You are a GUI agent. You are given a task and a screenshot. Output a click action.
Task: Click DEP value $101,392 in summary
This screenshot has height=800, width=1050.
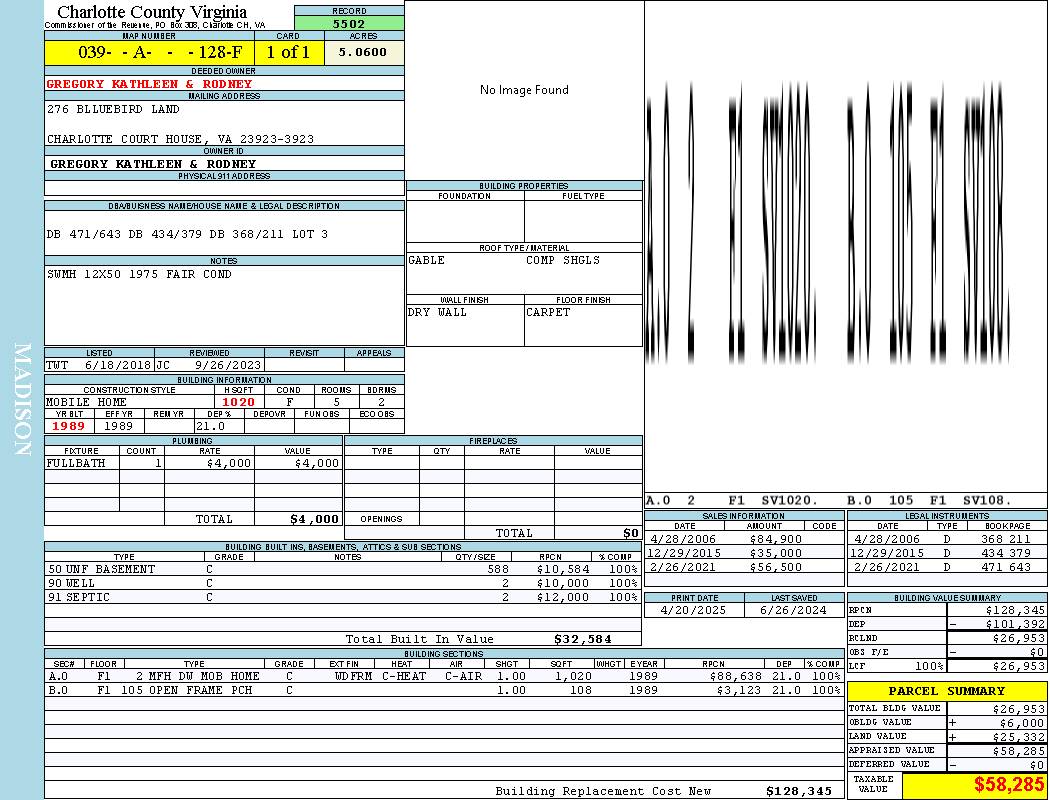coord(1015,624)
